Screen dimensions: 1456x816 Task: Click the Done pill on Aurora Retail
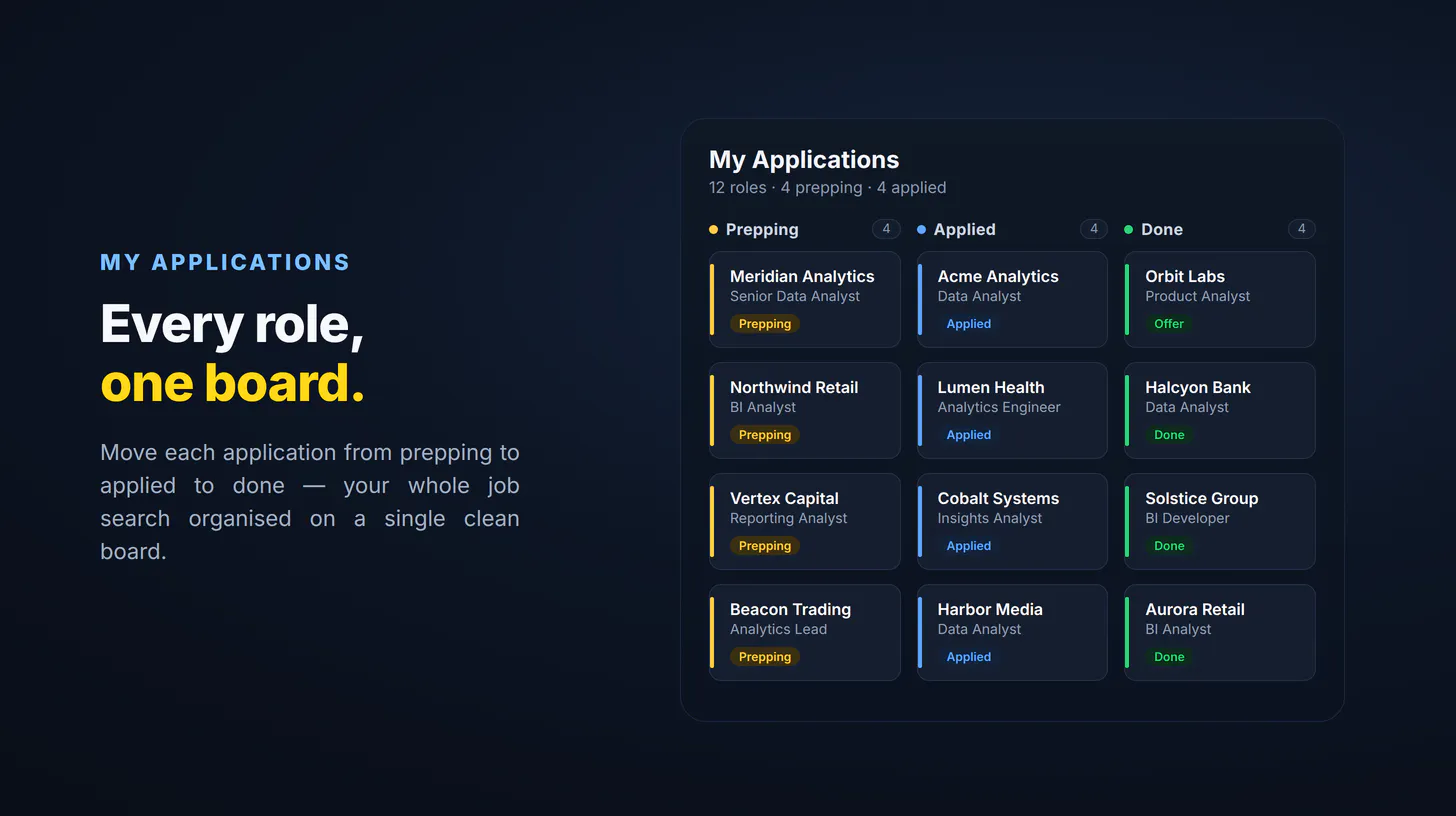pyautogui.click(x=1169, y=657)
